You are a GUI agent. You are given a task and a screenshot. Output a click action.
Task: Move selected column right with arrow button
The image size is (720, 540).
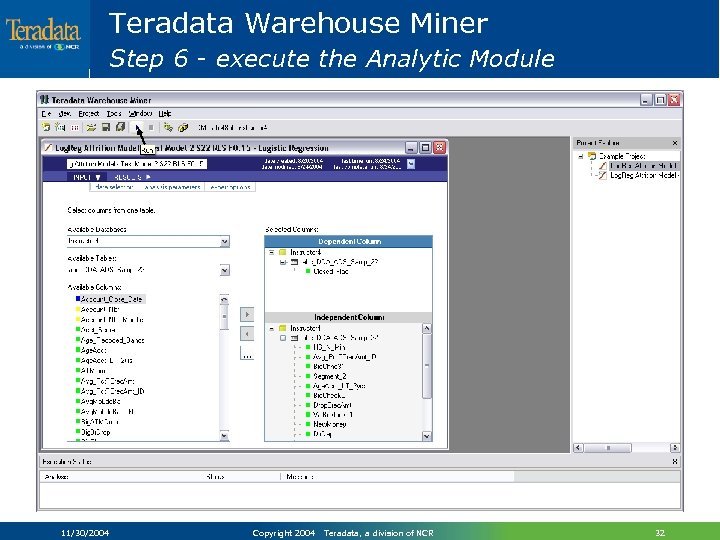247,315
